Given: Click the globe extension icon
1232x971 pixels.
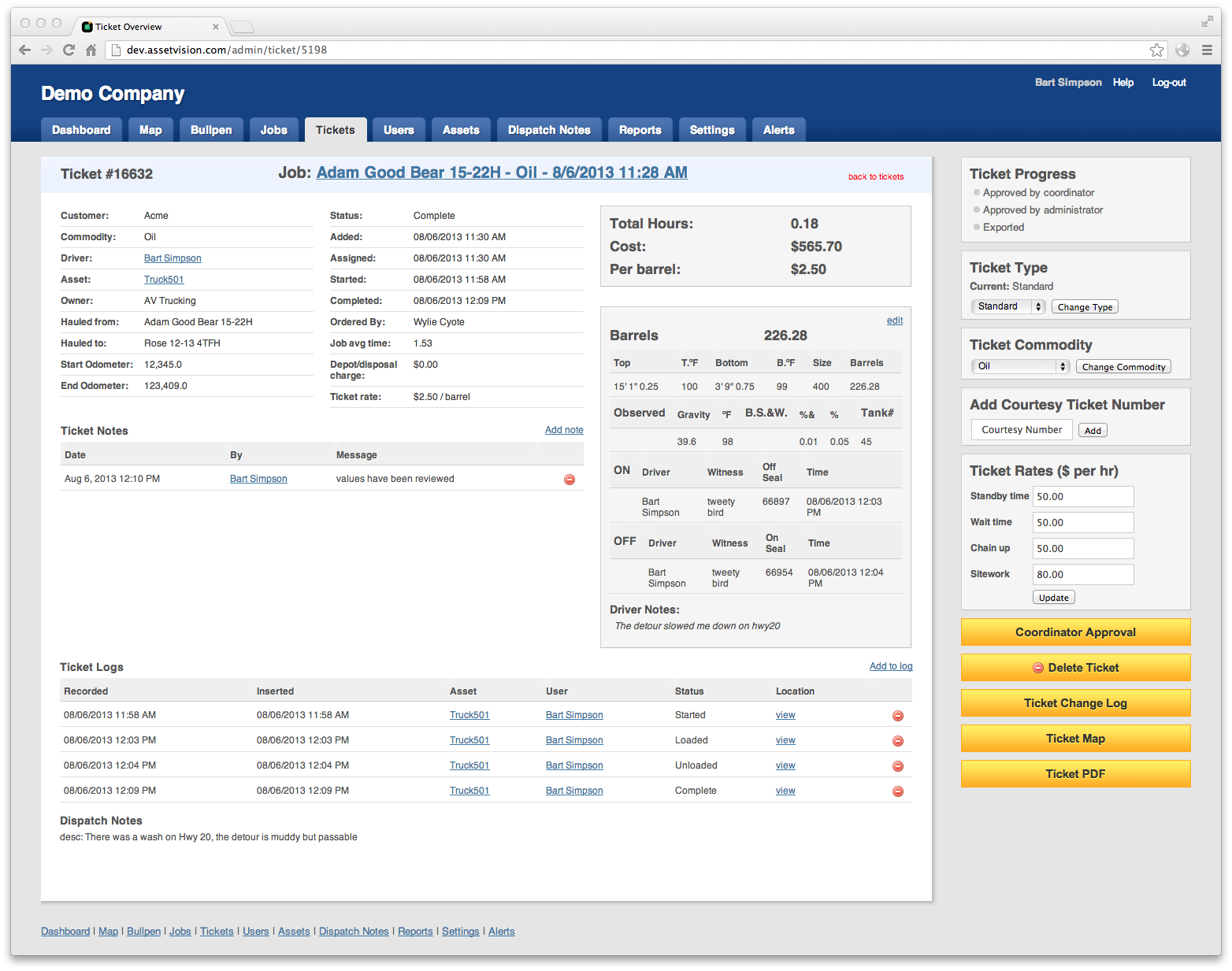Looking at the screenshot, I should (1182, 50).
